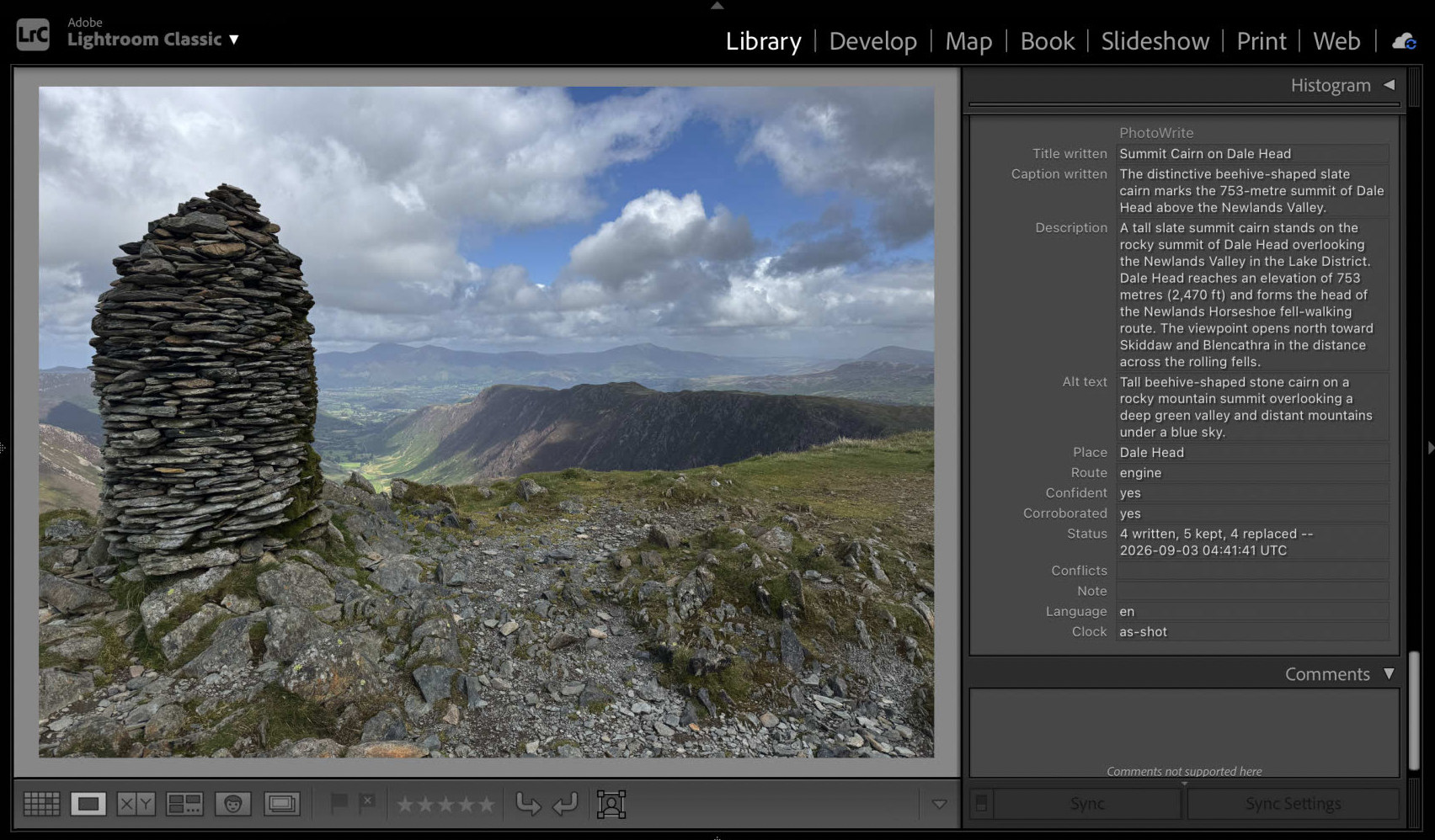Set one star rating
1435x840 pixels.
[x=405, y=805]
